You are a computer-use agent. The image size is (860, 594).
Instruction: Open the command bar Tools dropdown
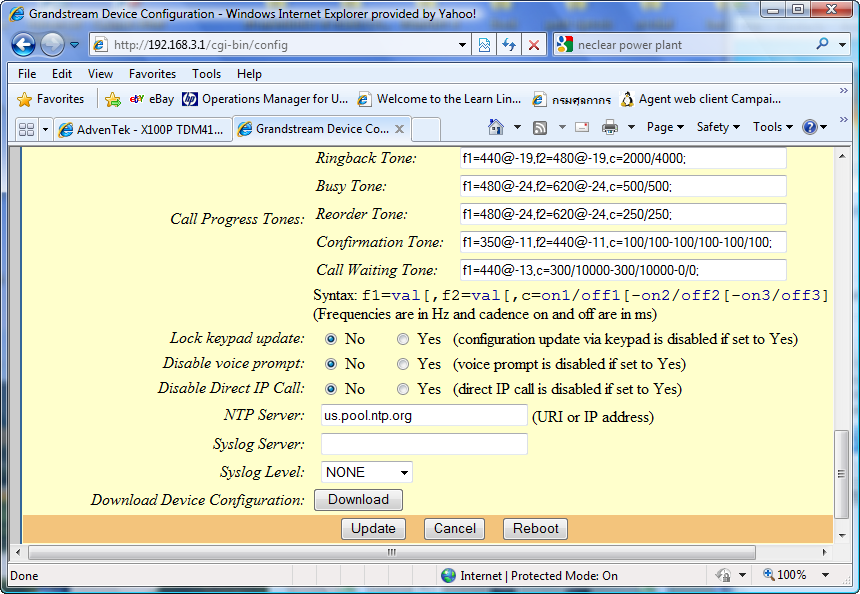point(773,127)
